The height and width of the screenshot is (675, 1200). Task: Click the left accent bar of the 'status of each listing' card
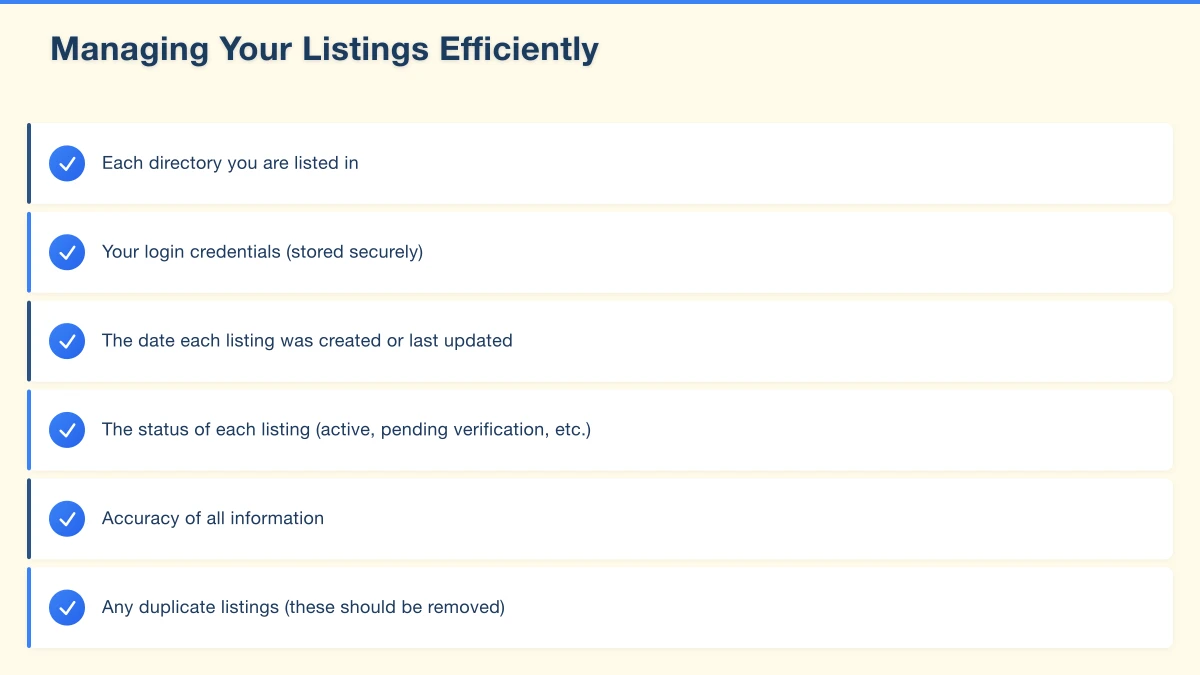29,430
